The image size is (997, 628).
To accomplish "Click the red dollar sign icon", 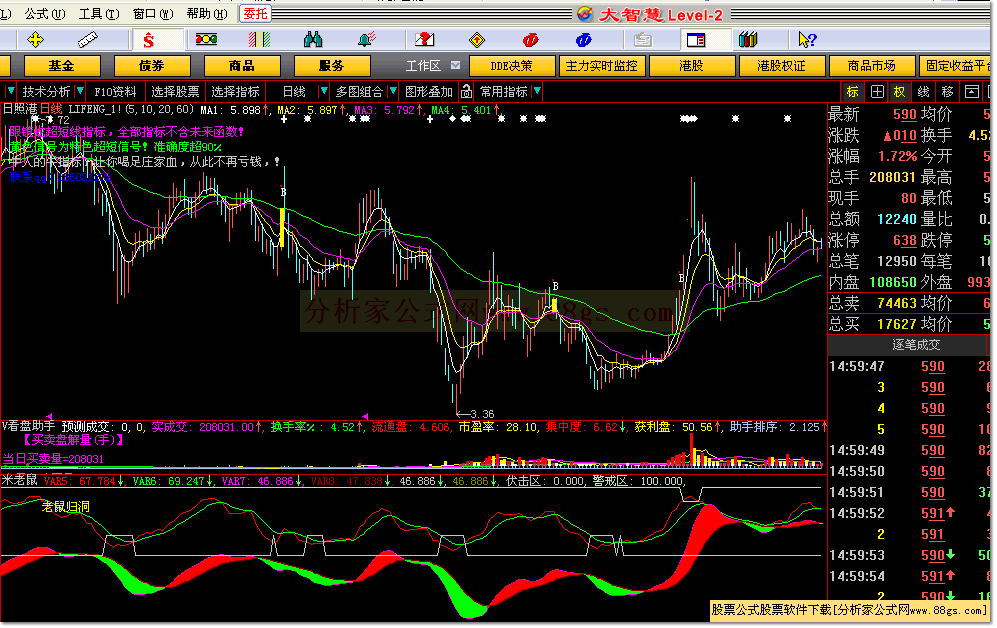I will coord(149,40).
